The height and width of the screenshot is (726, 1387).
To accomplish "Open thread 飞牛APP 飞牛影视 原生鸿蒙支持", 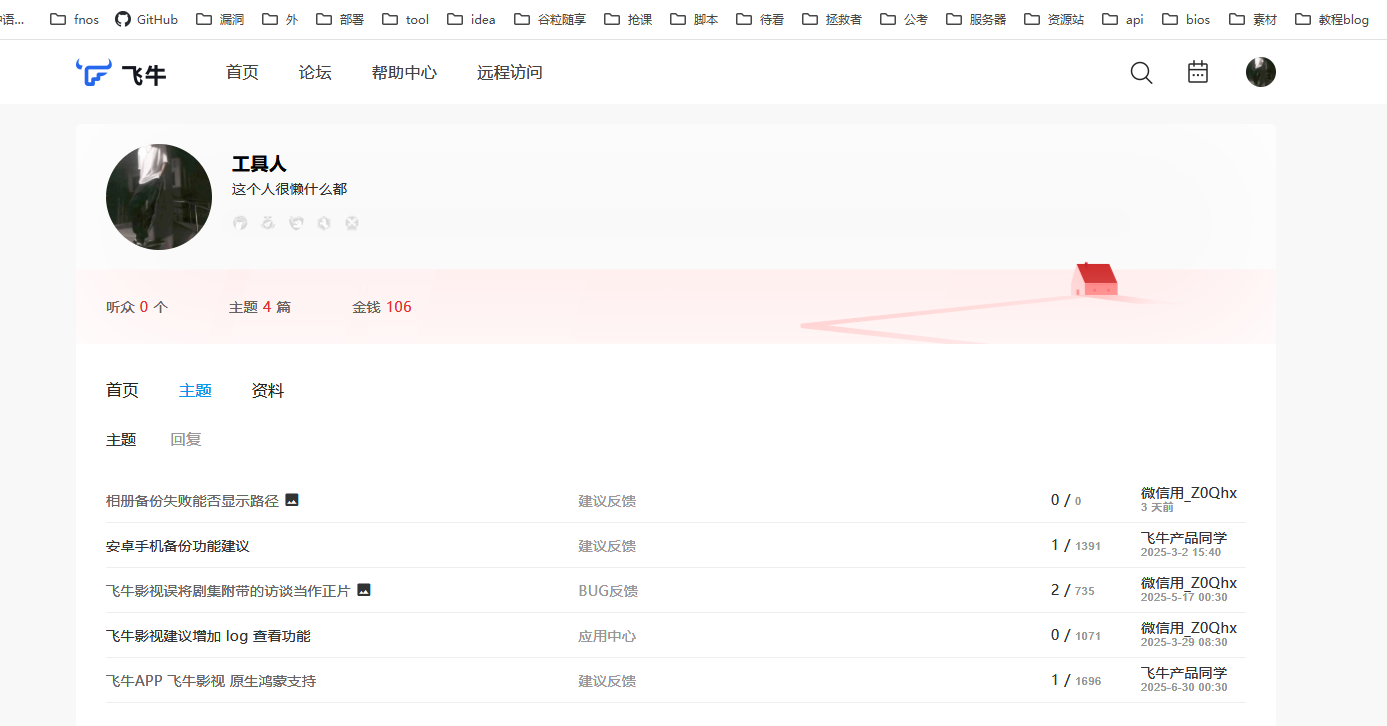I will point(211,681).
